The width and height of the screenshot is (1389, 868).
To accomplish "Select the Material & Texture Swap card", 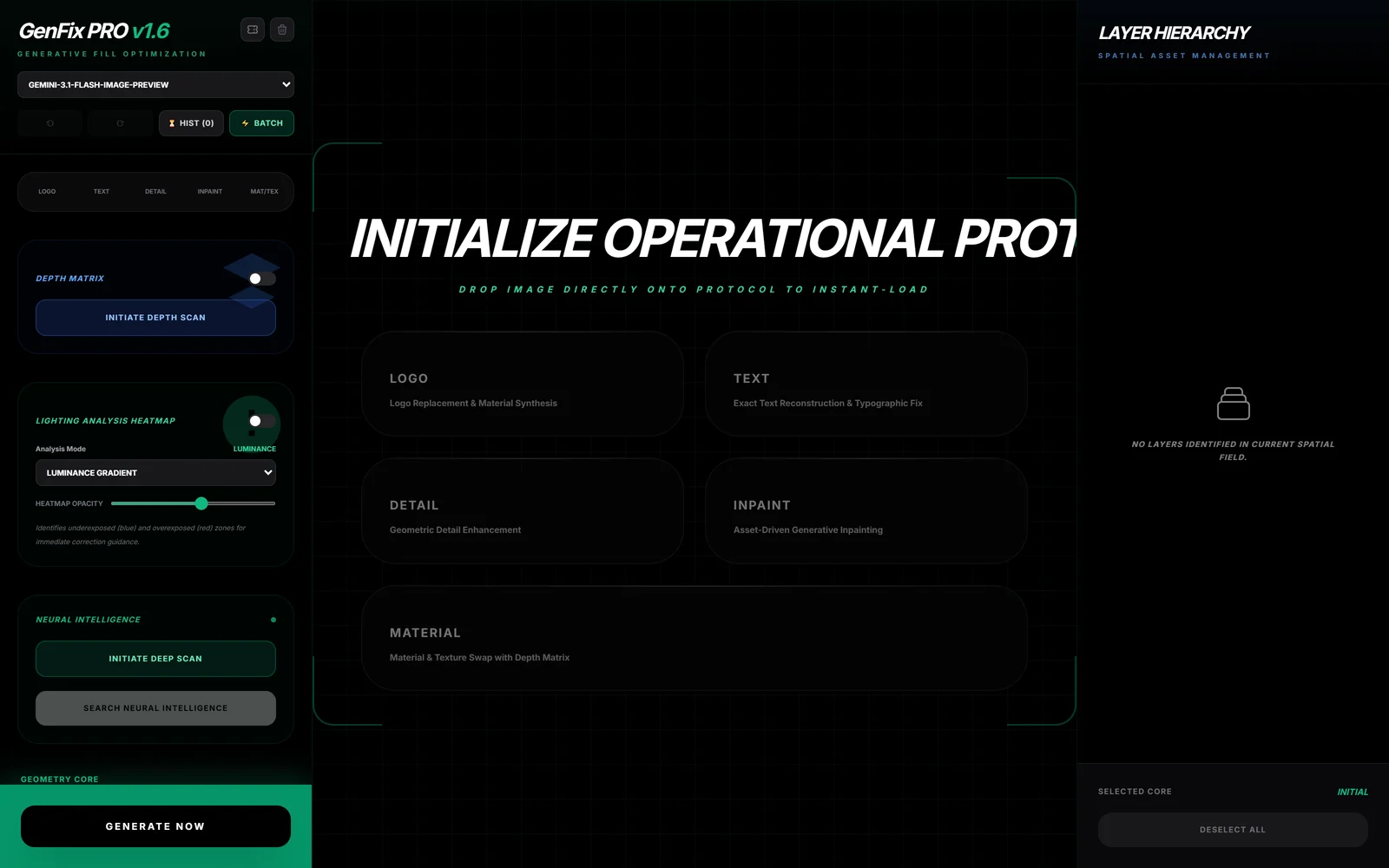I will pos(694,638).
